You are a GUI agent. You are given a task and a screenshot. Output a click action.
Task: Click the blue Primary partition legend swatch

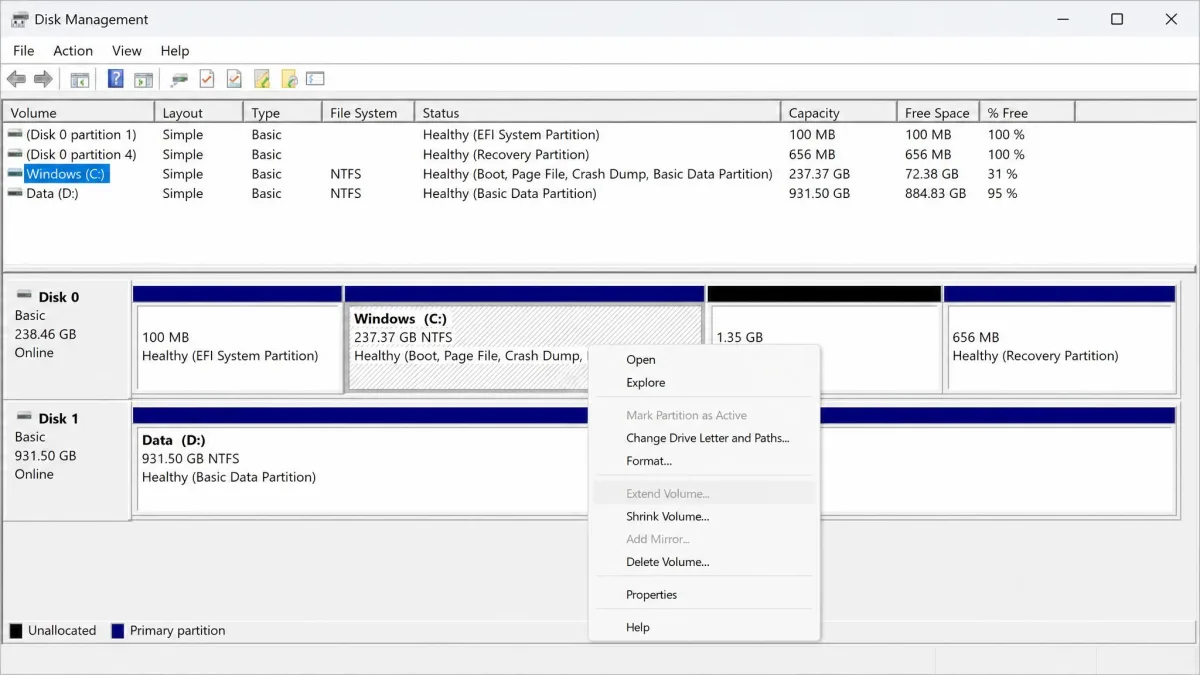pyautogui.click(x=117, y=631)
